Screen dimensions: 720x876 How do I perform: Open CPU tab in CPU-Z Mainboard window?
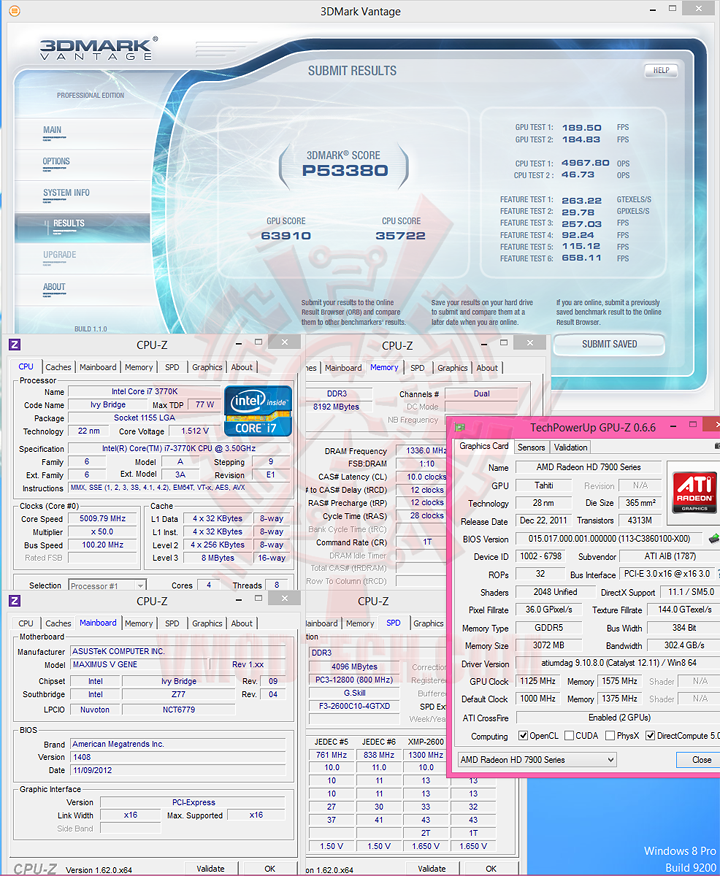click(x=26, y=623)
